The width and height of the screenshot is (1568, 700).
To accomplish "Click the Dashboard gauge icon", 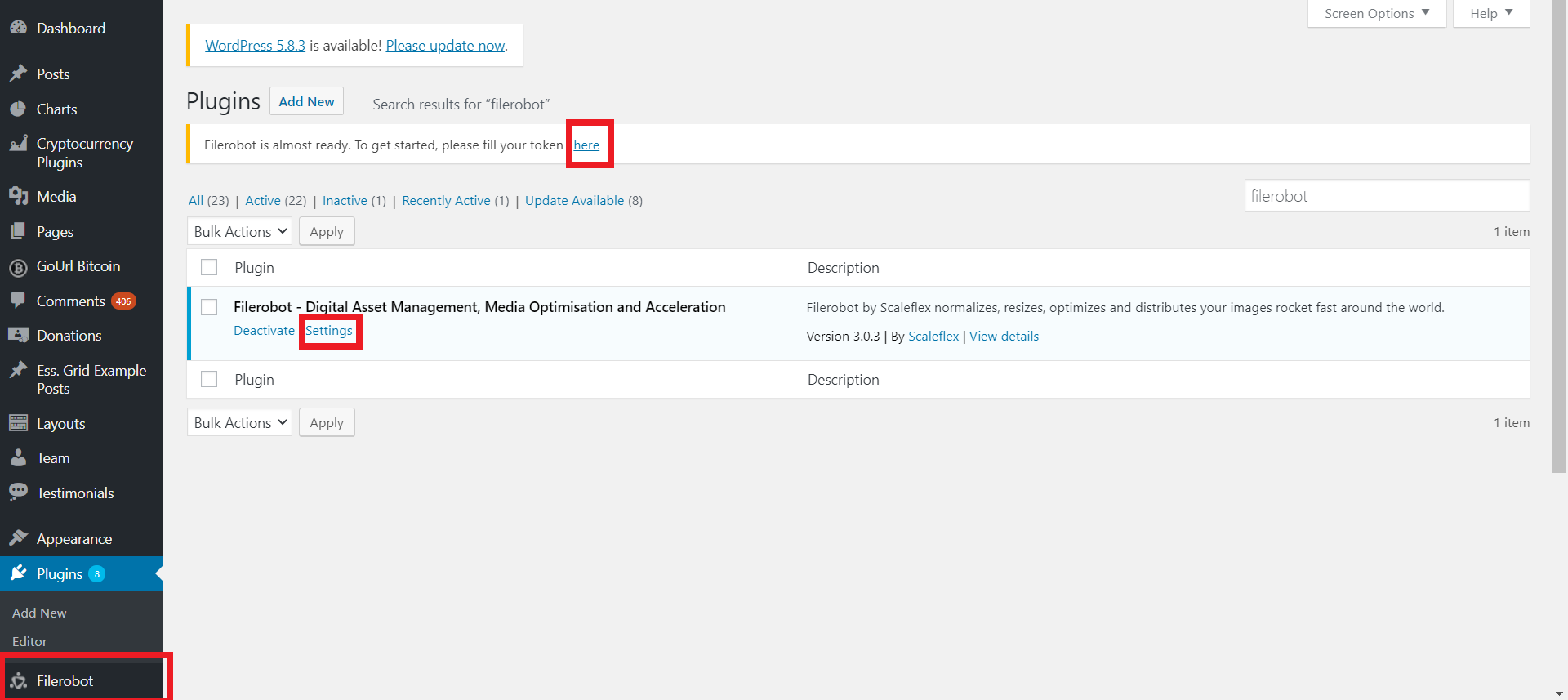I will [18, 28].
